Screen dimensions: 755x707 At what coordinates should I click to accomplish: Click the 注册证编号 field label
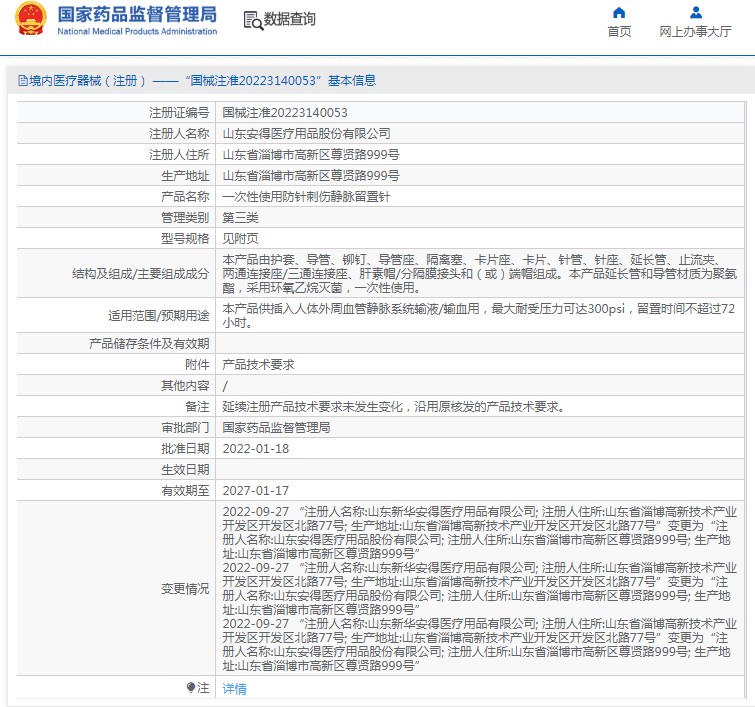(179, 113)
